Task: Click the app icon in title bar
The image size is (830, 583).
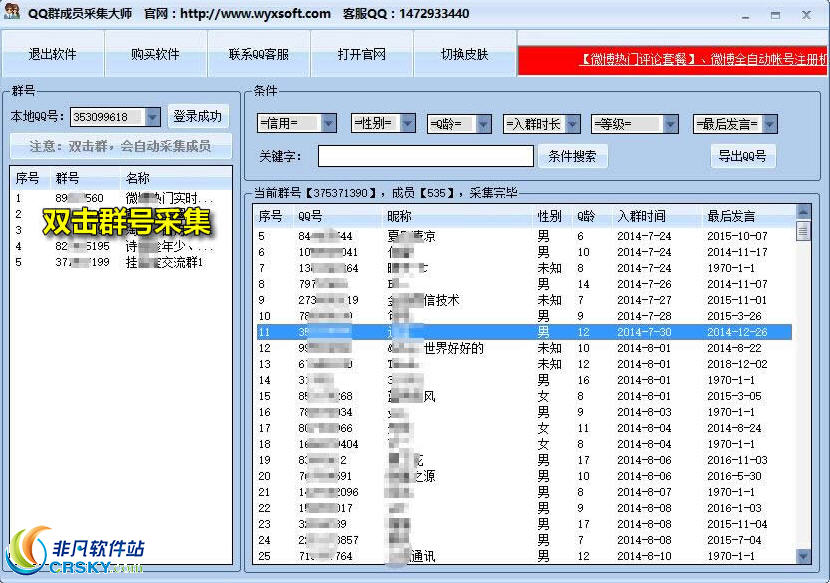Action: [12, 12]
